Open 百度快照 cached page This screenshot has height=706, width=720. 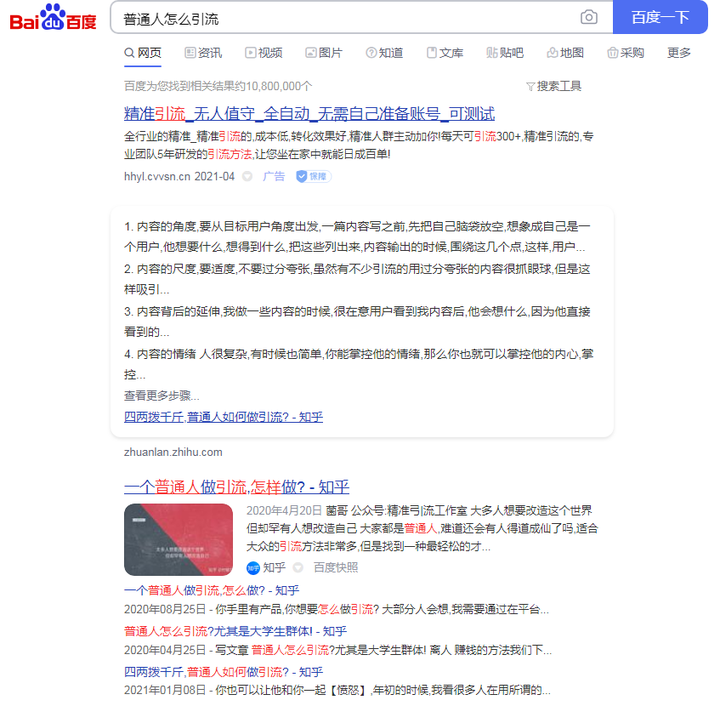[336, 568]
